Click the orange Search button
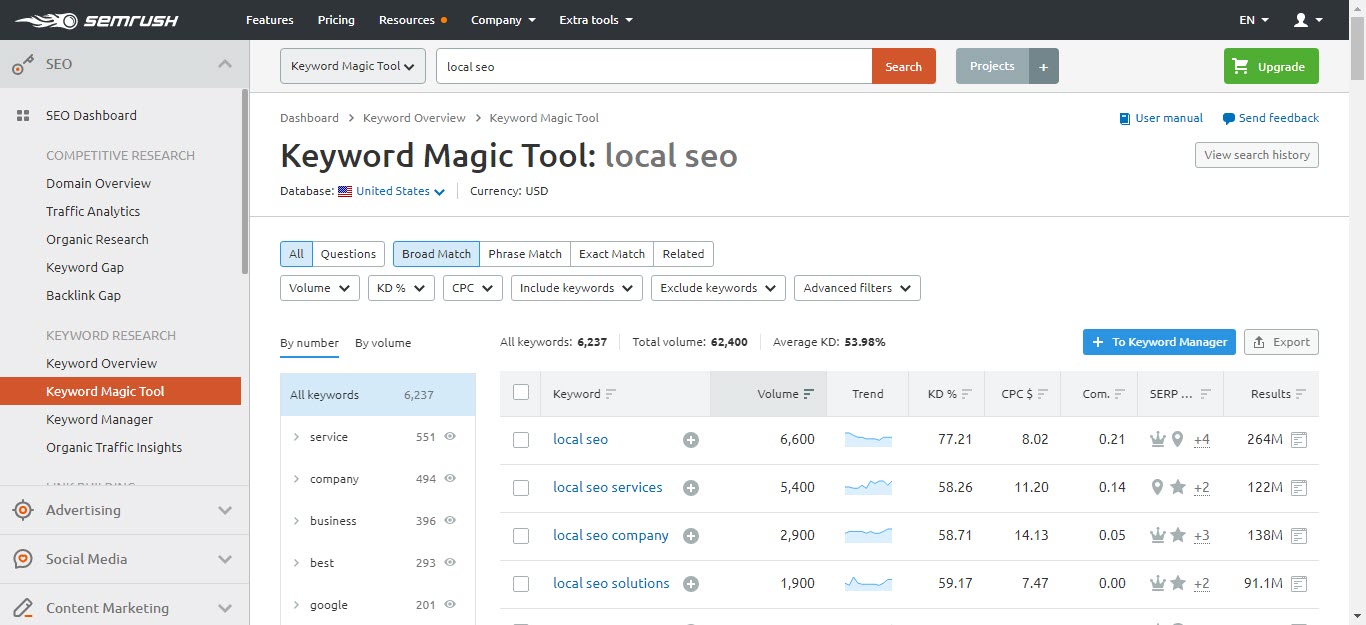The width and height of the screenshot is (1366, 625). pyautogui.click(x=904, y=67)
